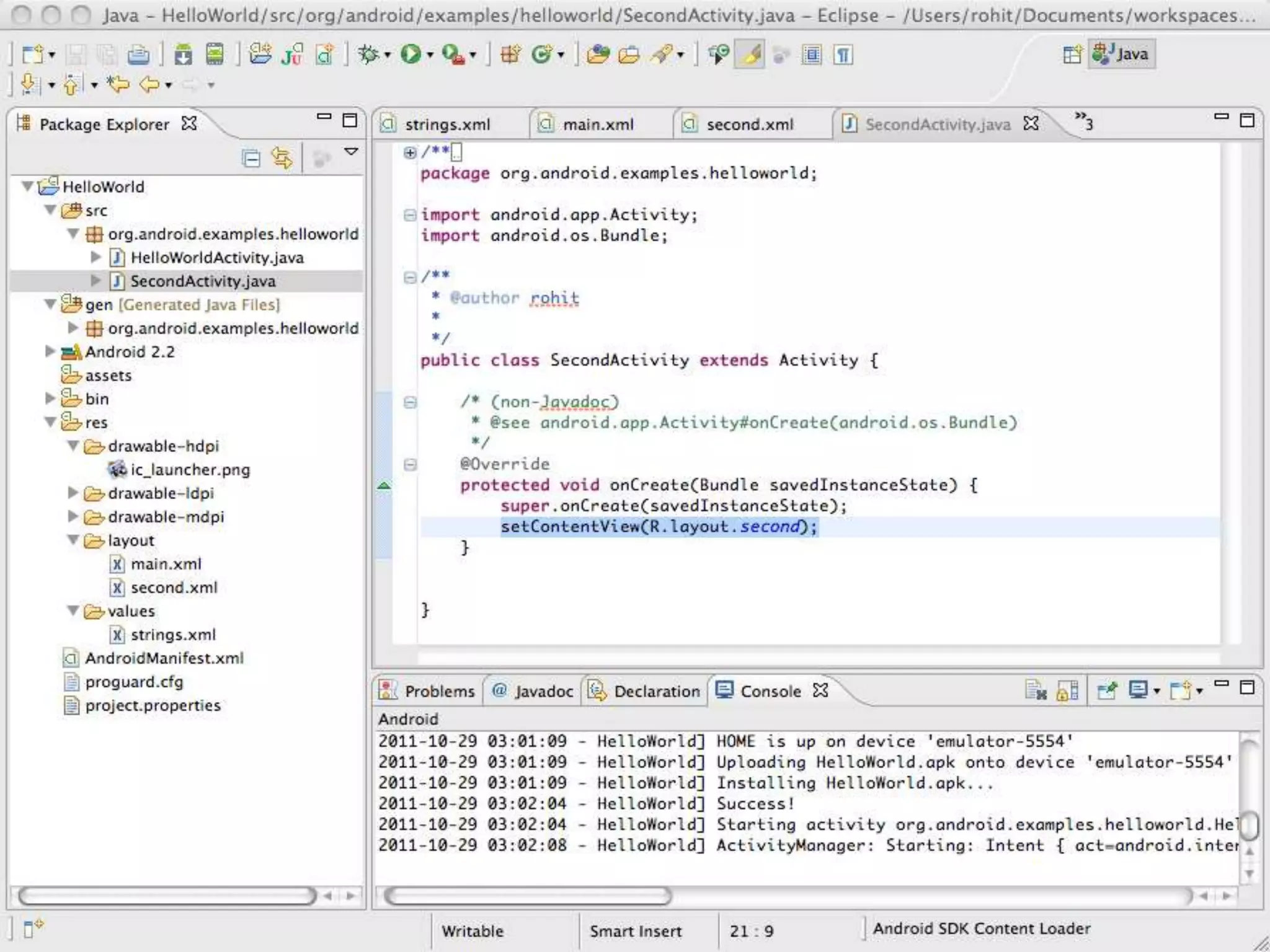Click the New file wizard icon
The width and height of the screenshot is (1270, 952).
click(x=32, y=55)
